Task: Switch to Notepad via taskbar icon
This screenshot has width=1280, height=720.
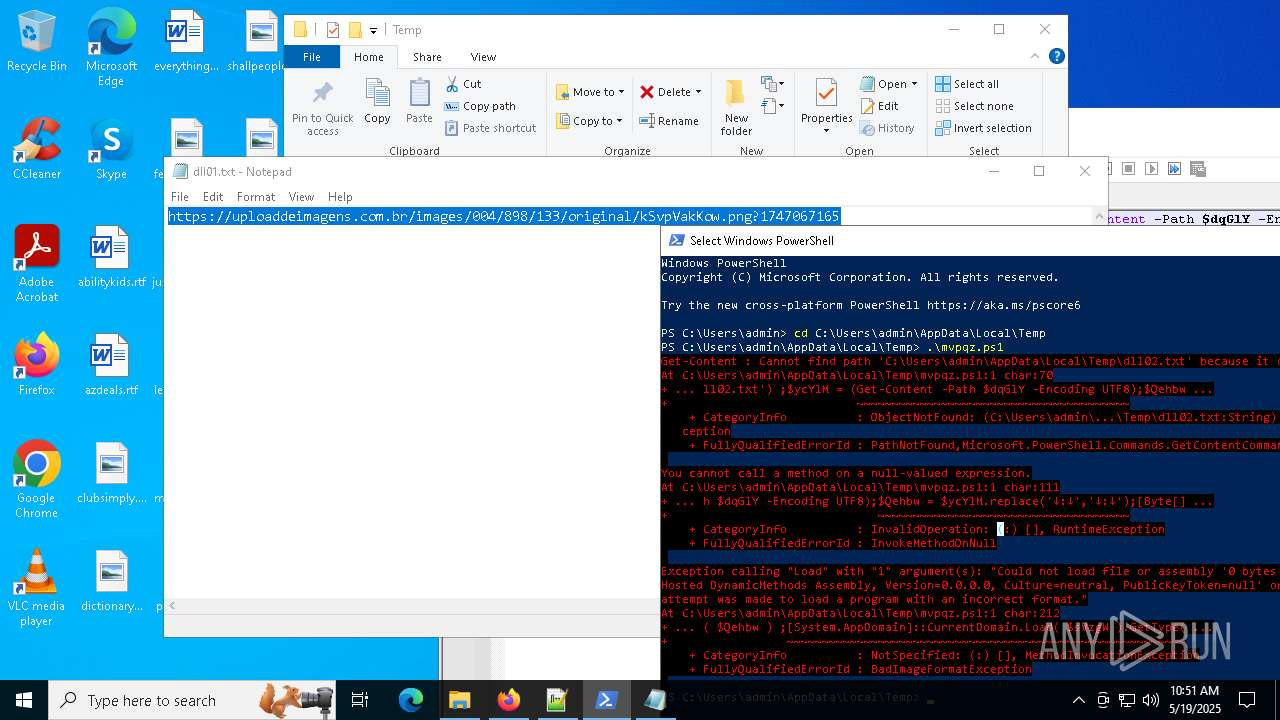Action: [655, 700]
